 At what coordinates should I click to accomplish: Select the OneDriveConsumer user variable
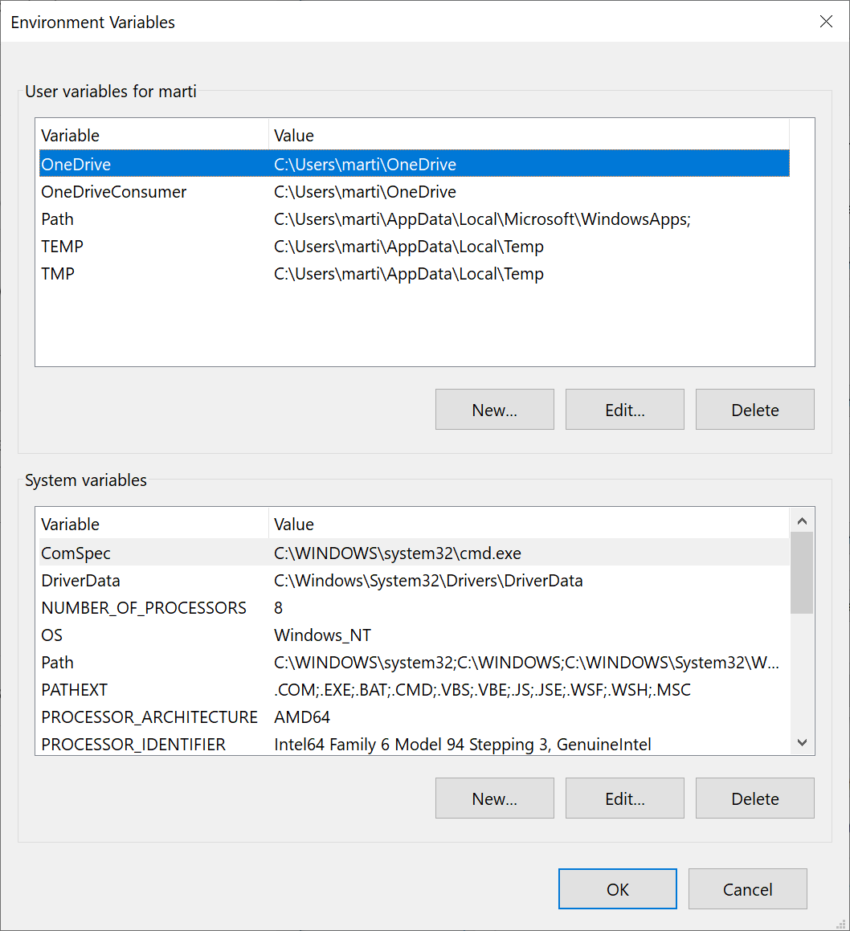click(114, 192)
